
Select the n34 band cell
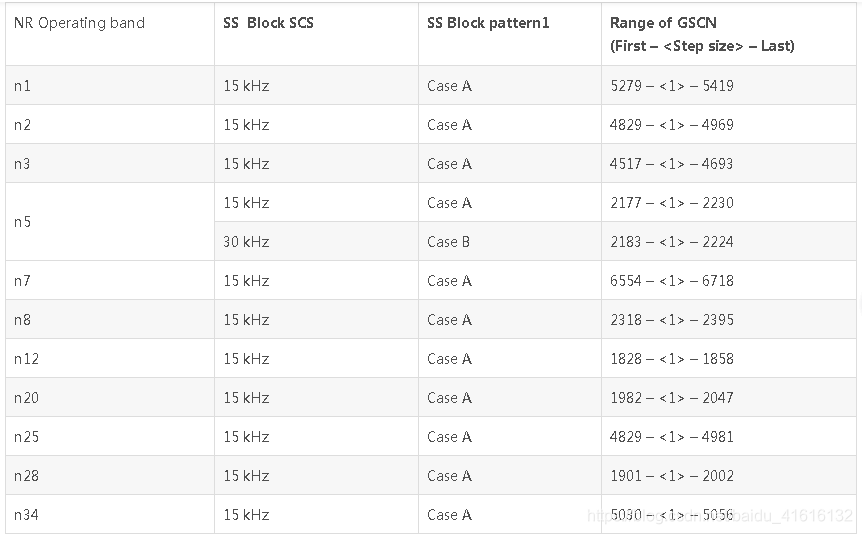tap(26, 515)
